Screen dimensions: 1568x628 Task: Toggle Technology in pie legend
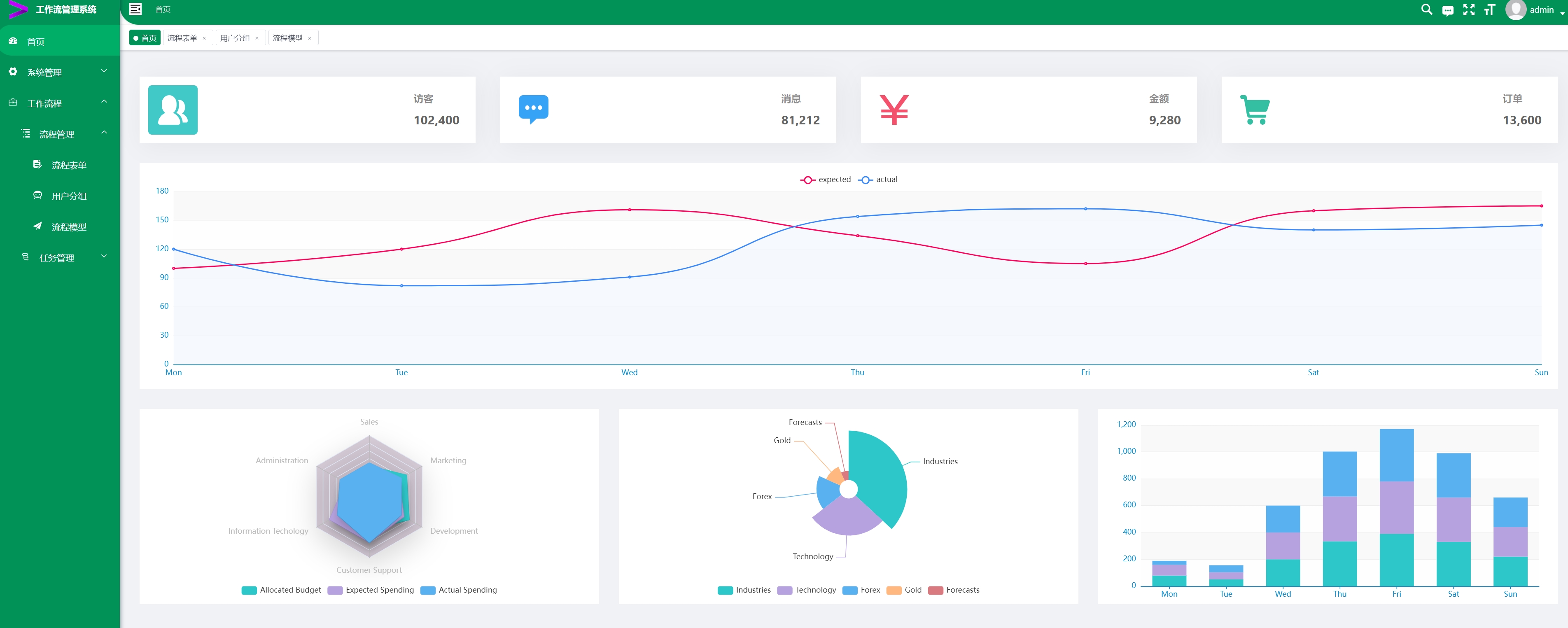pyautogui.click(x=807, y=590)
